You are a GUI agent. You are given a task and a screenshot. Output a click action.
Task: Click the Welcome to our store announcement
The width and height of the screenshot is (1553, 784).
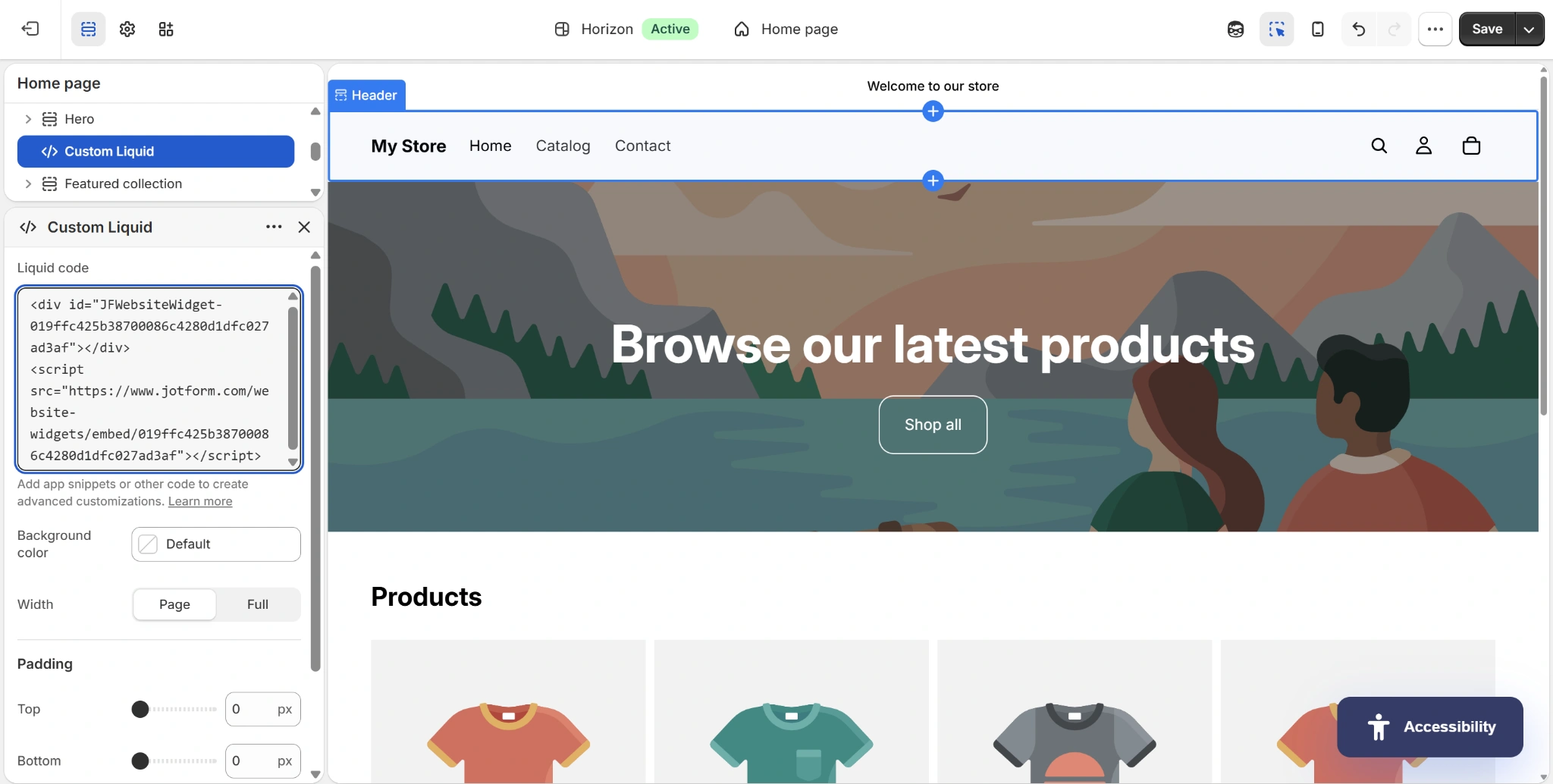click(933, 86)
